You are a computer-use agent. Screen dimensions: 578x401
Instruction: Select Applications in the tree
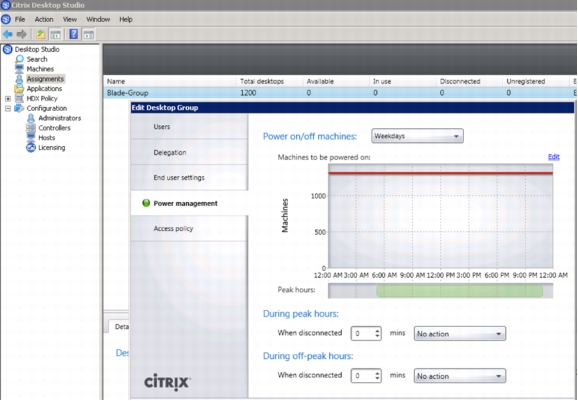coord(44,89)
